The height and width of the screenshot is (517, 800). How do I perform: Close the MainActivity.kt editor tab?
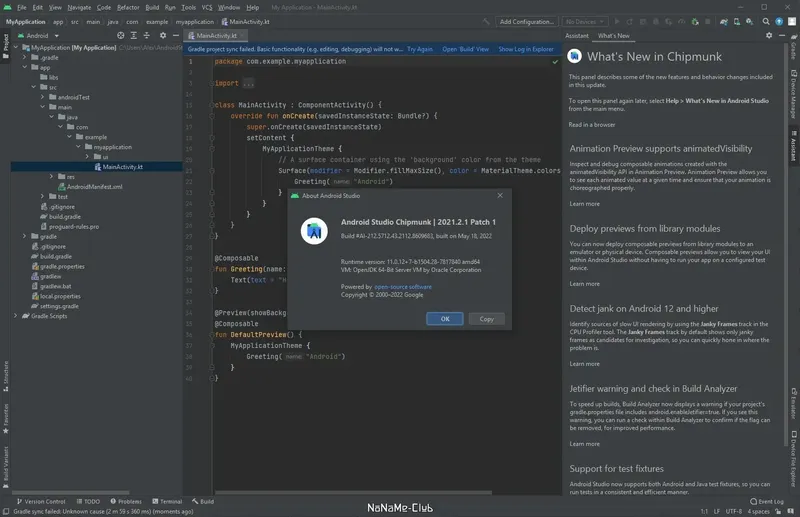tap(242, 36)
